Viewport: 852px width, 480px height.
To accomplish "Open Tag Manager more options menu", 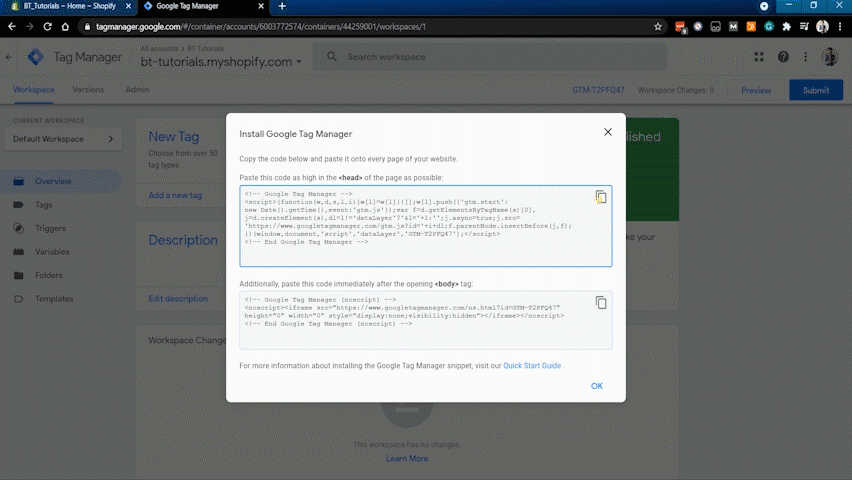I will click(805, 57).
